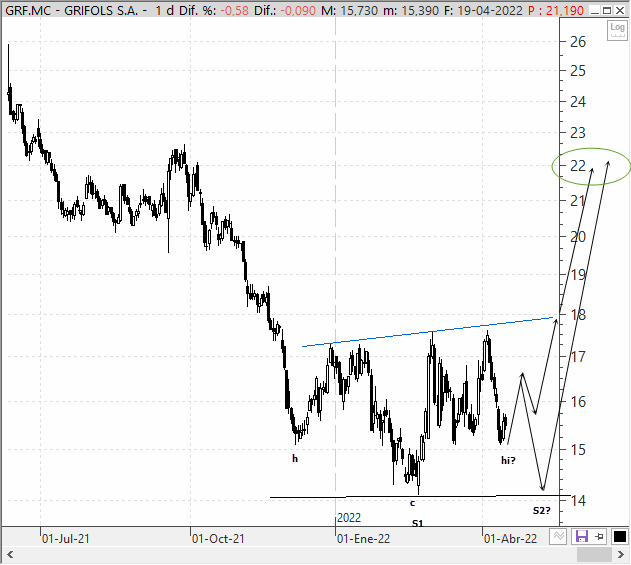Click the 'hi?' annotation label
This screenshot has height=565, width=631.
tap(508, 460)
